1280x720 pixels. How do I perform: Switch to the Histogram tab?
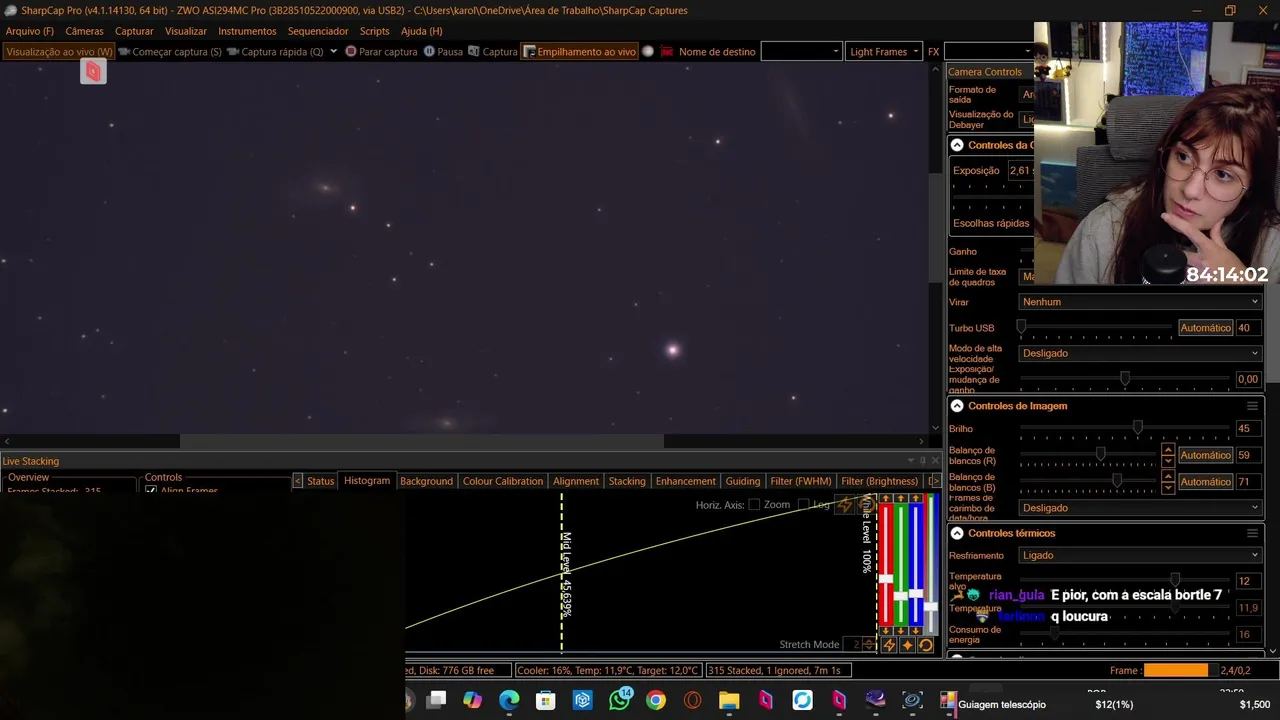[367, 481]
